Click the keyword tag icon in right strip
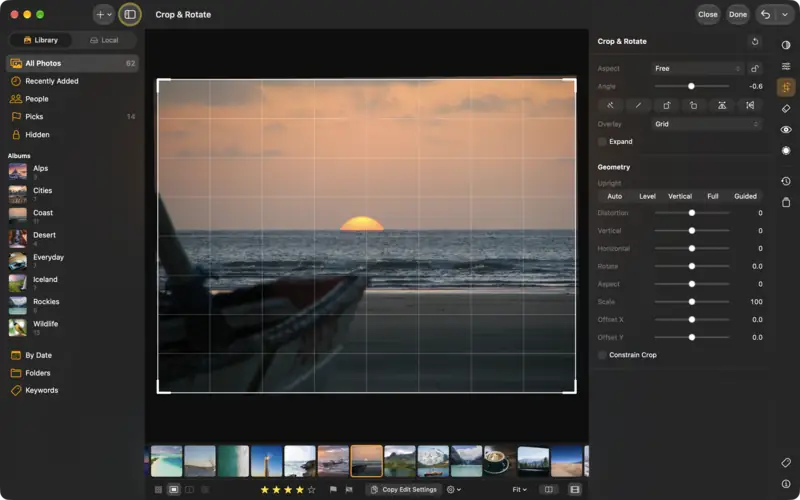800x500 pixels. click(786, 462)
